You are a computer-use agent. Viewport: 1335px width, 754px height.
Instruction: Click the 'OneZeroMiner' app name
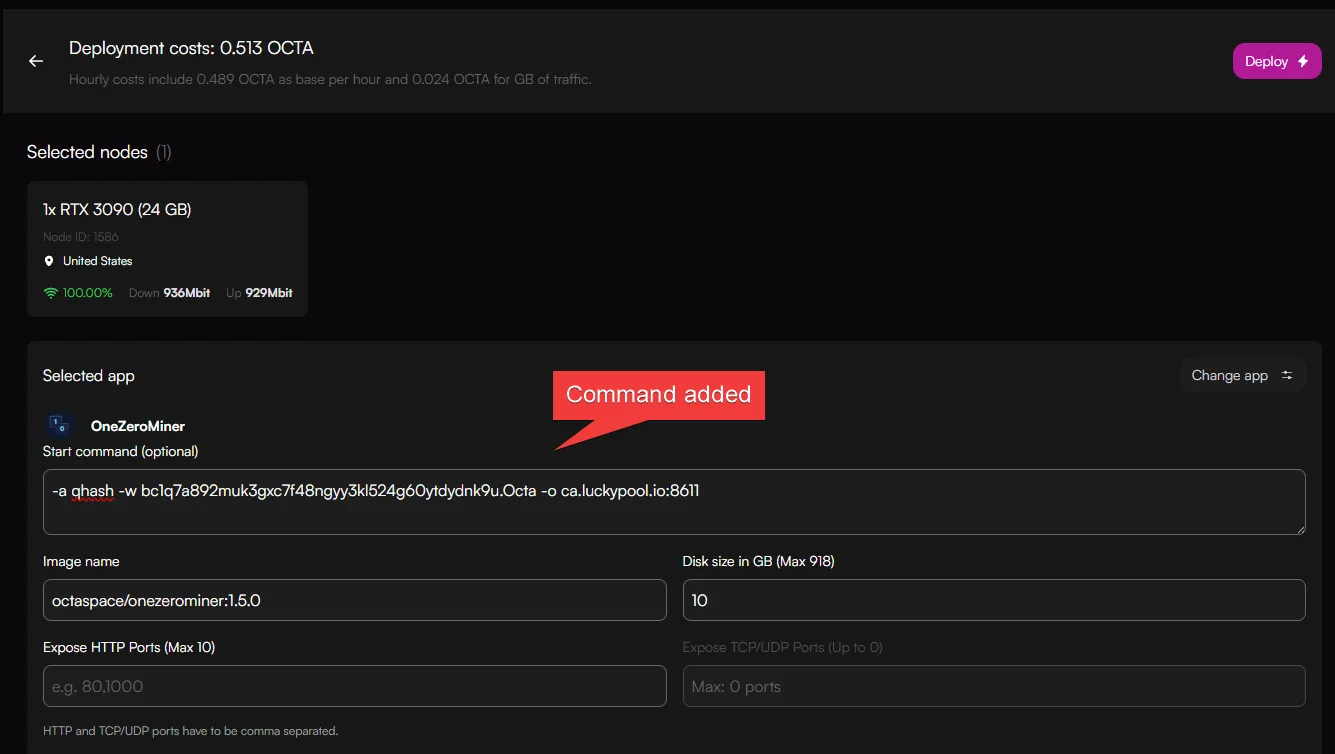tap(138, 426)
